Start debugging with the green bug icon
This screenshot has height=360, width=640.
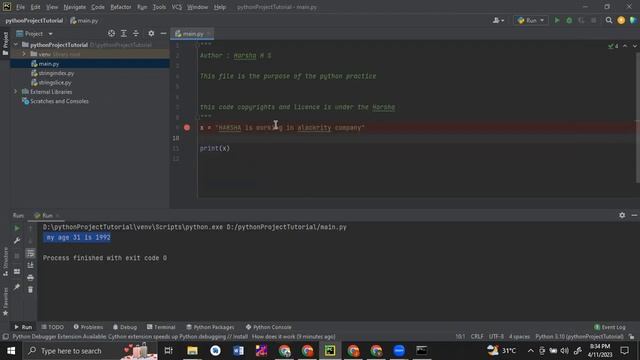pyautogui.click(x=569, y=20)
